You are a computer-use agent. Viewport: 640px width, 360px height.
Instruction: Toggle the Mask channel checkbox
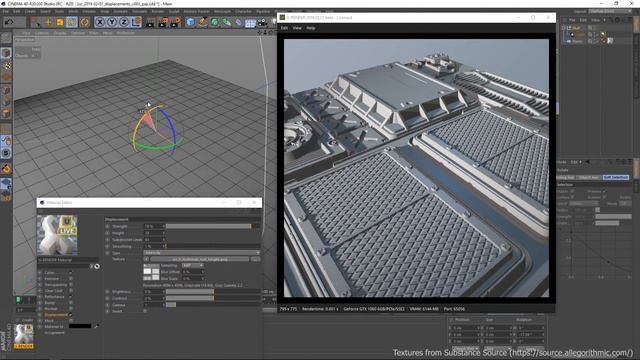point(71,321)
